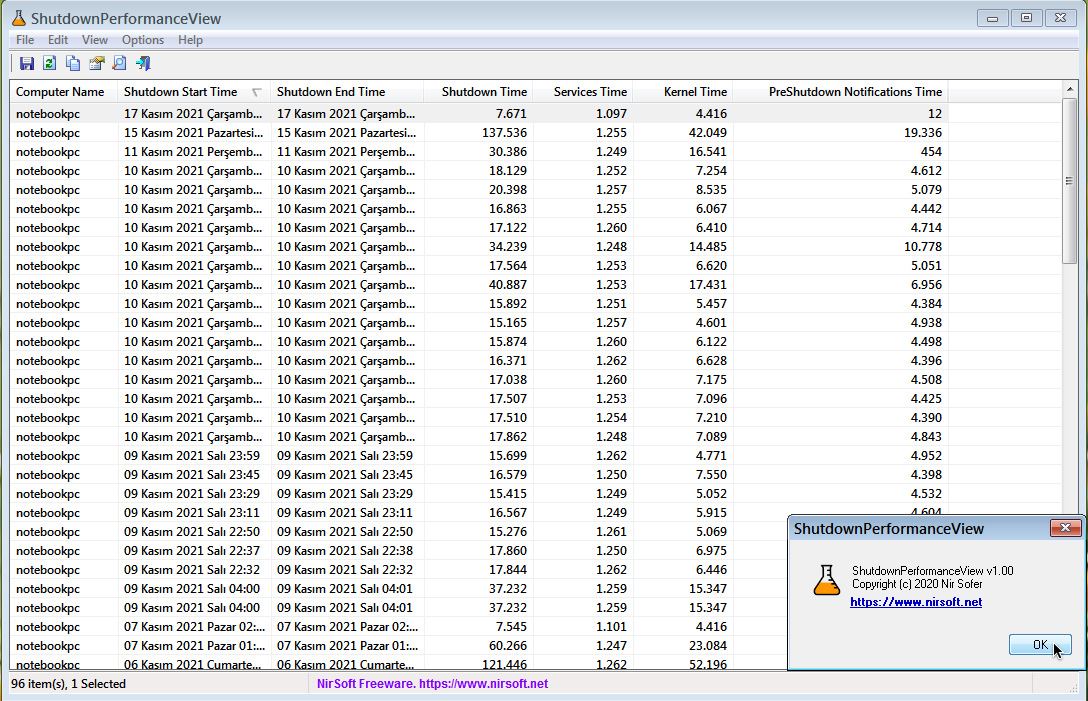Screen dimensions: 1088x701
Task: Click the Save Selected Items floppy disk icon
Action: 26,64
